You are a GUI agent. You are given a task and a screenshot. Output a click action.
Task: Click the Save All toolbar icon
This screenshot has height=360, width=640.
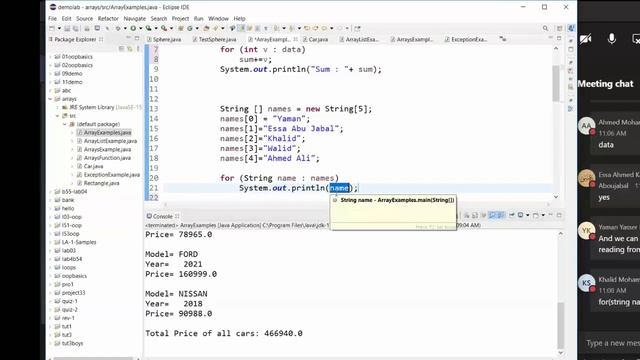76,29
